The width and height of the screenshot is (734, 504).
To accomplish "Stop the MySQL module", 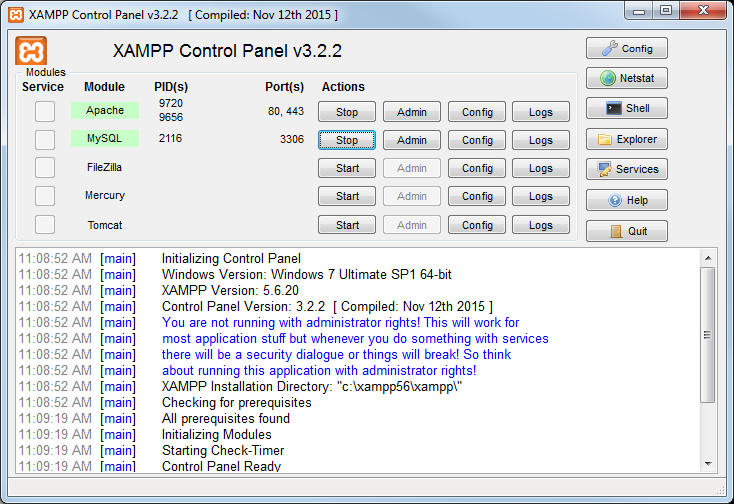I will click(347, 140).
